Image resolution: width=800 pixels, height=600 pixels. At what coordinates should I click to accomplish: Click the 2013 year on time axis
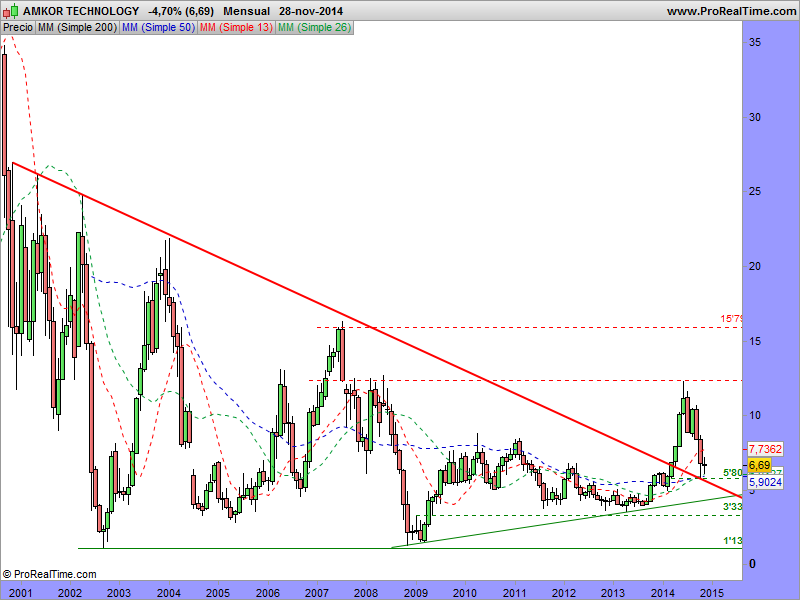pos(613,593)
